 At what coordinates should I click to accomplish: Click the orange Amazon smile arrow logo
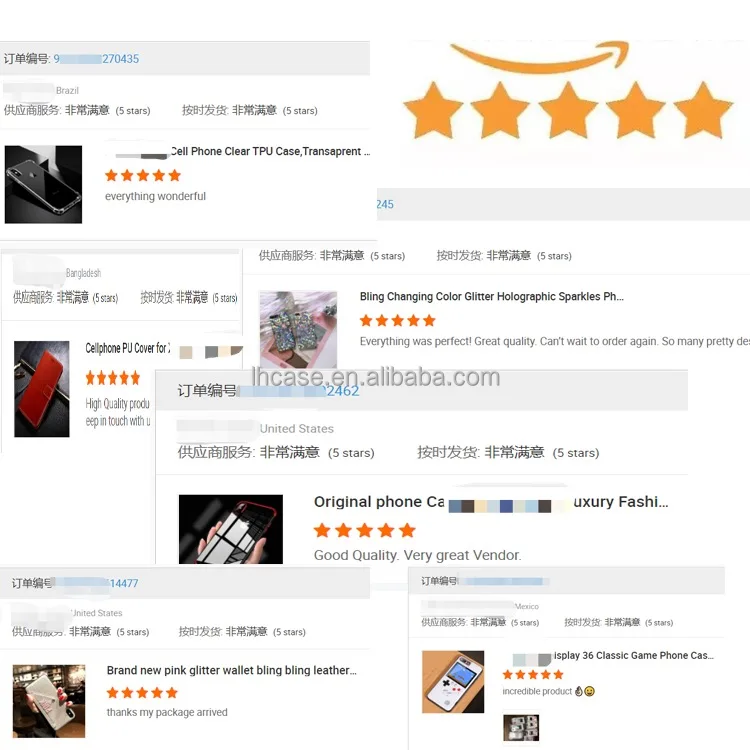pos(540,57)
